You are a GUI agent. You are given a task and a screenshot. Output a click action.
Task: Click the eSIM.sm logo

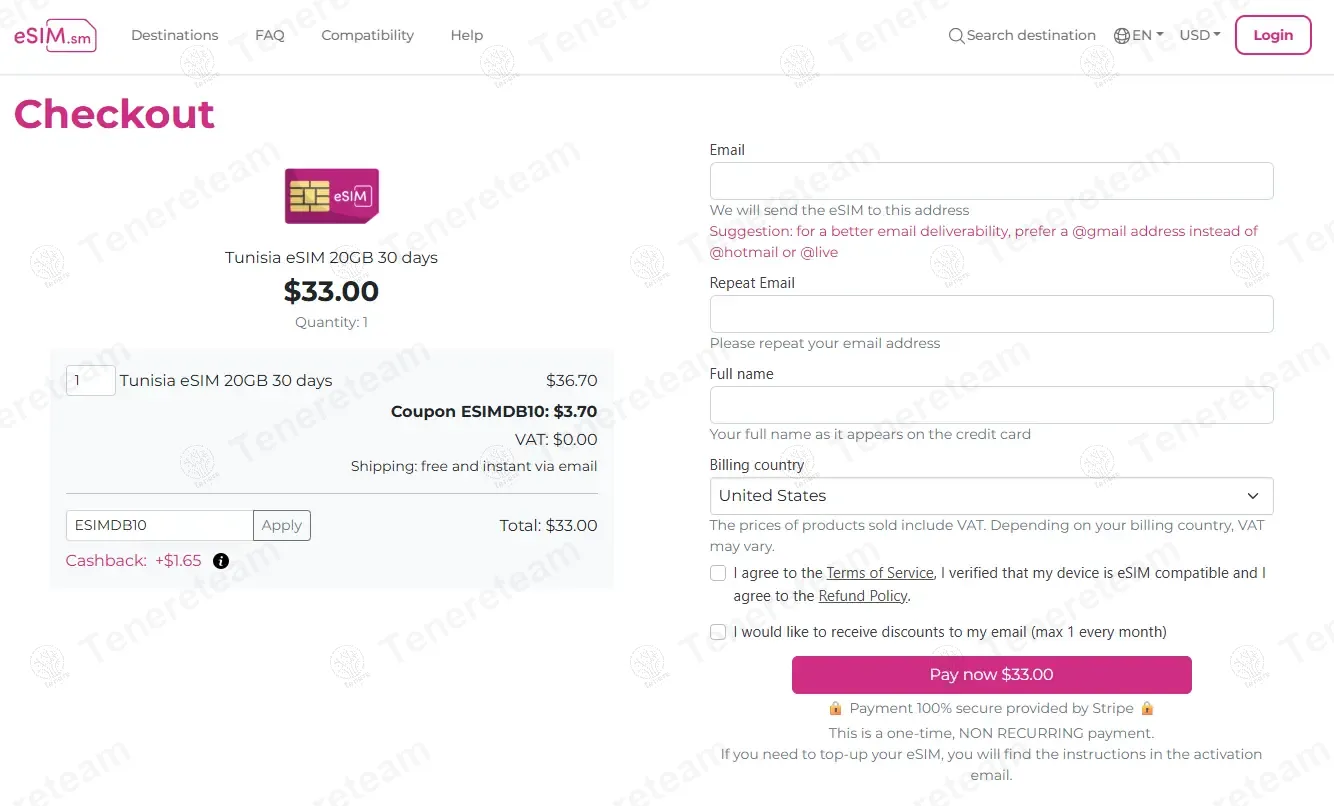55,35
